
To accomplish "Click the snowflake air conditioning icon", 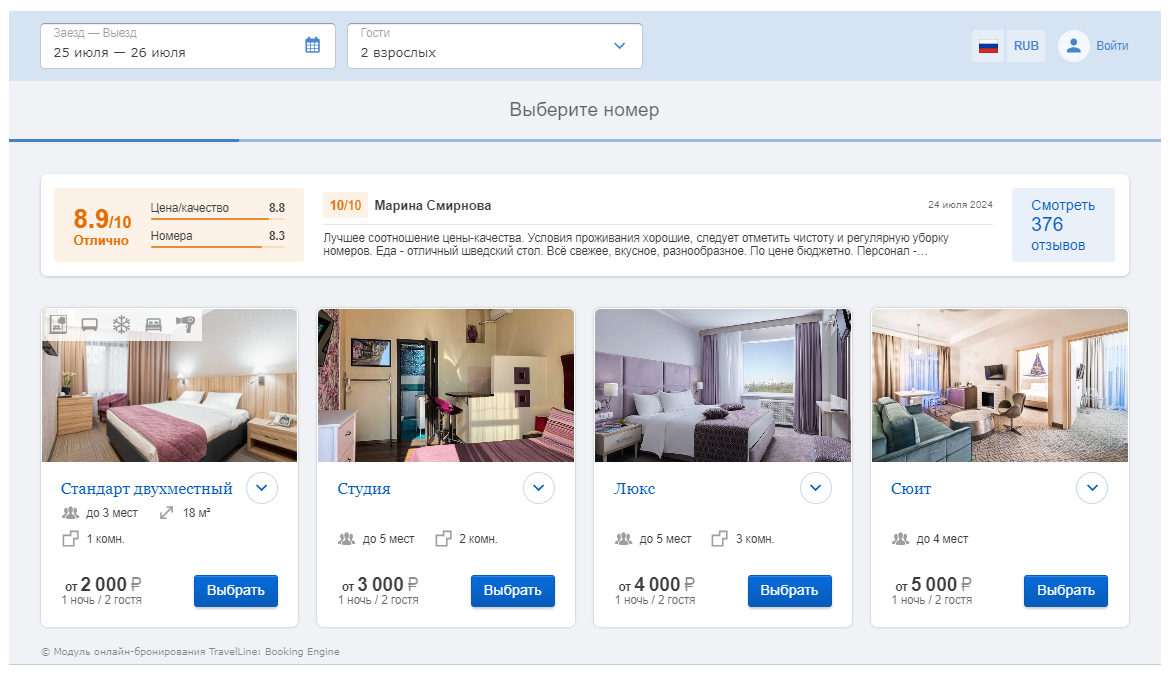I will (x=121, y=324).
